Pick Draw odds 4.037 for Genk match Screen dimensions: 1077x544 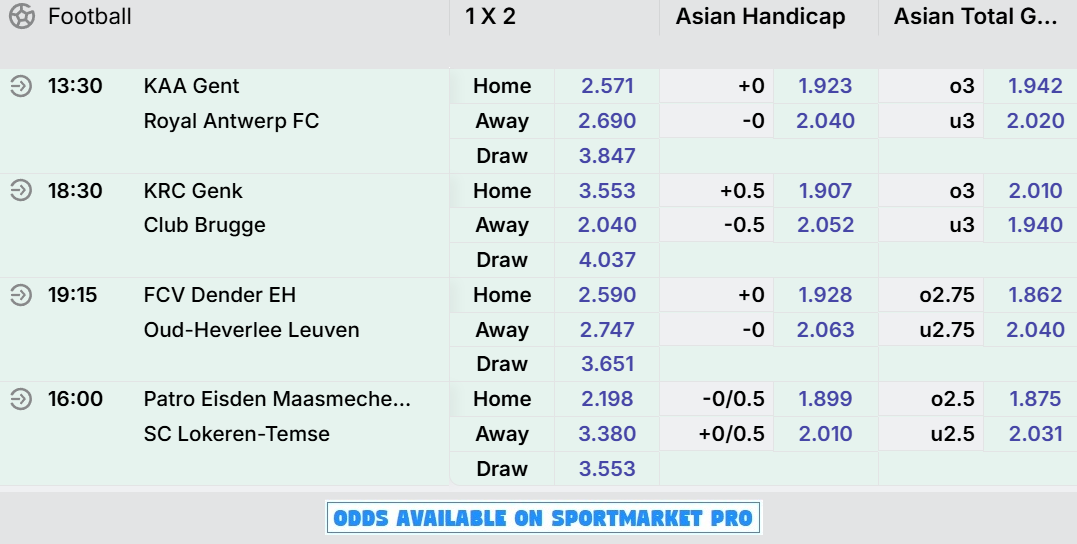pyautogui.click(x=606, y=260)
